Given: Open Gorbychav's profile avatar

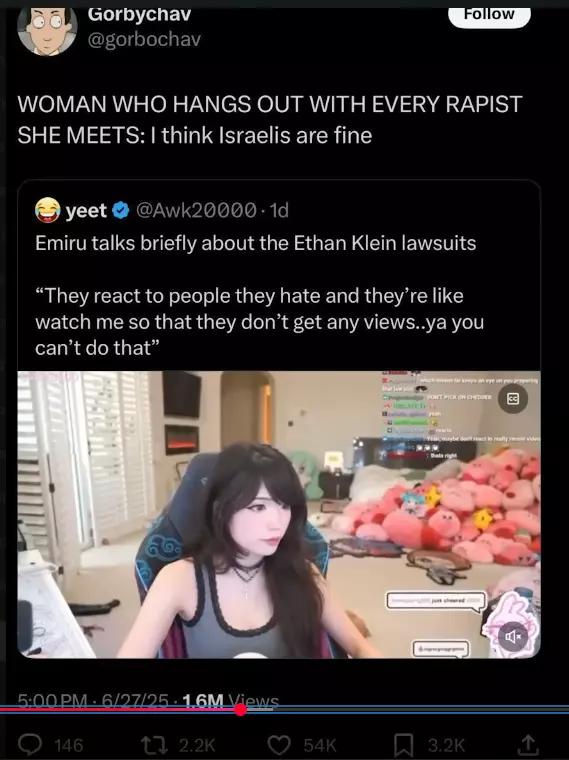Looking at the screenshot, I should tap(47, 31).
